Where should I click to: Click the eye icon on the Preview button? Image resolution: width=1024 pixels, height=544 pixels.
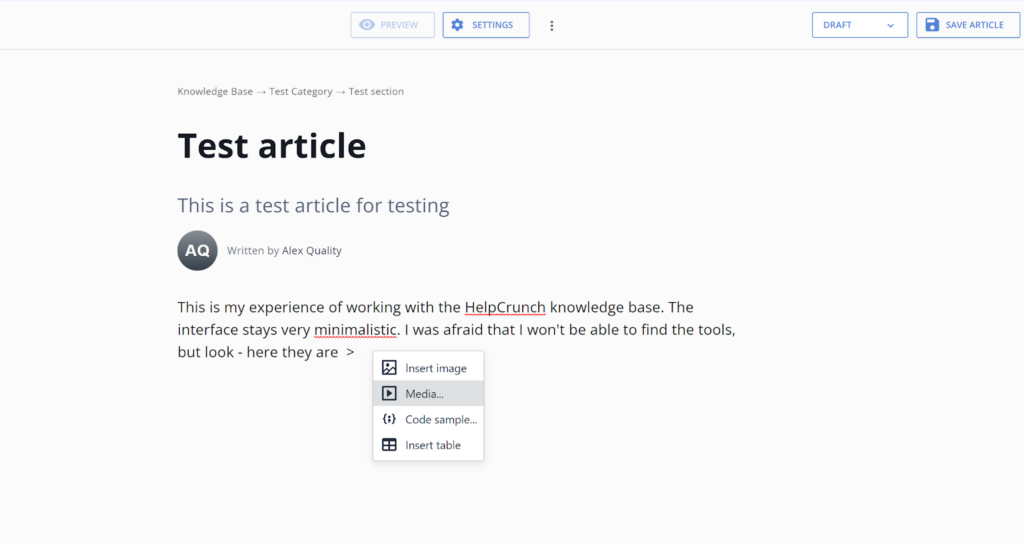pos(367,25)
